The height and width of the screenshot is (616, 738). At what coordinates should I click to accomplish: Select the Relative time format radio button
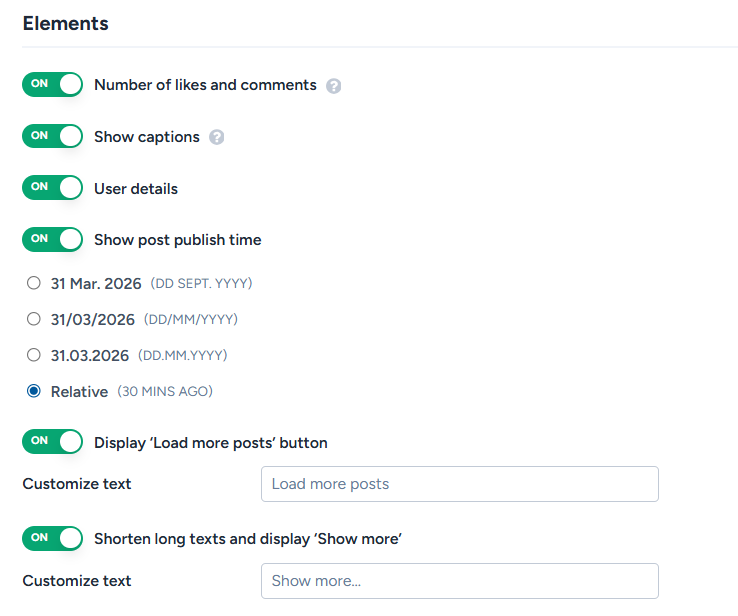click(34, 392)
